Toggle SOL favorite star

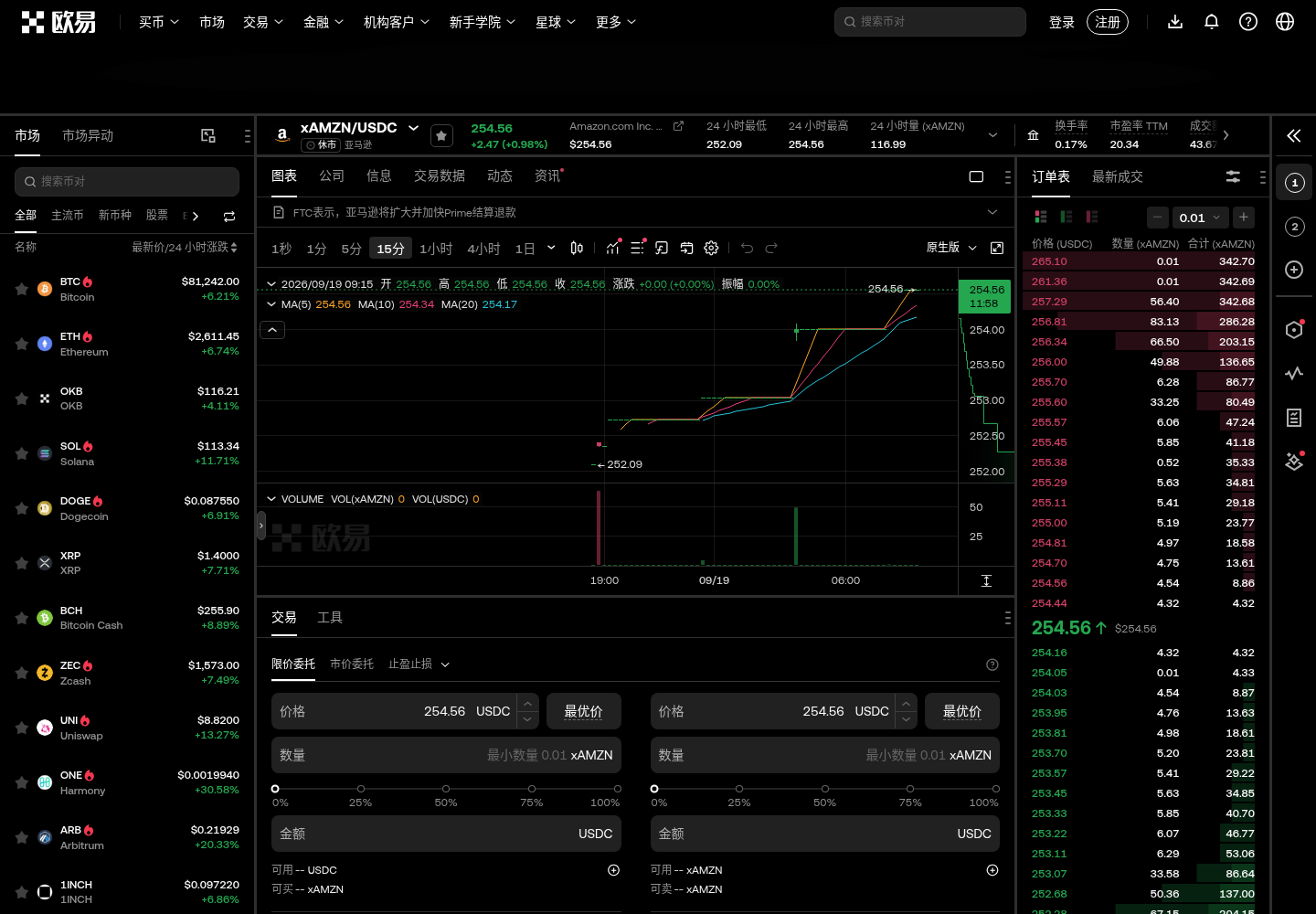(x=22, y=453)
